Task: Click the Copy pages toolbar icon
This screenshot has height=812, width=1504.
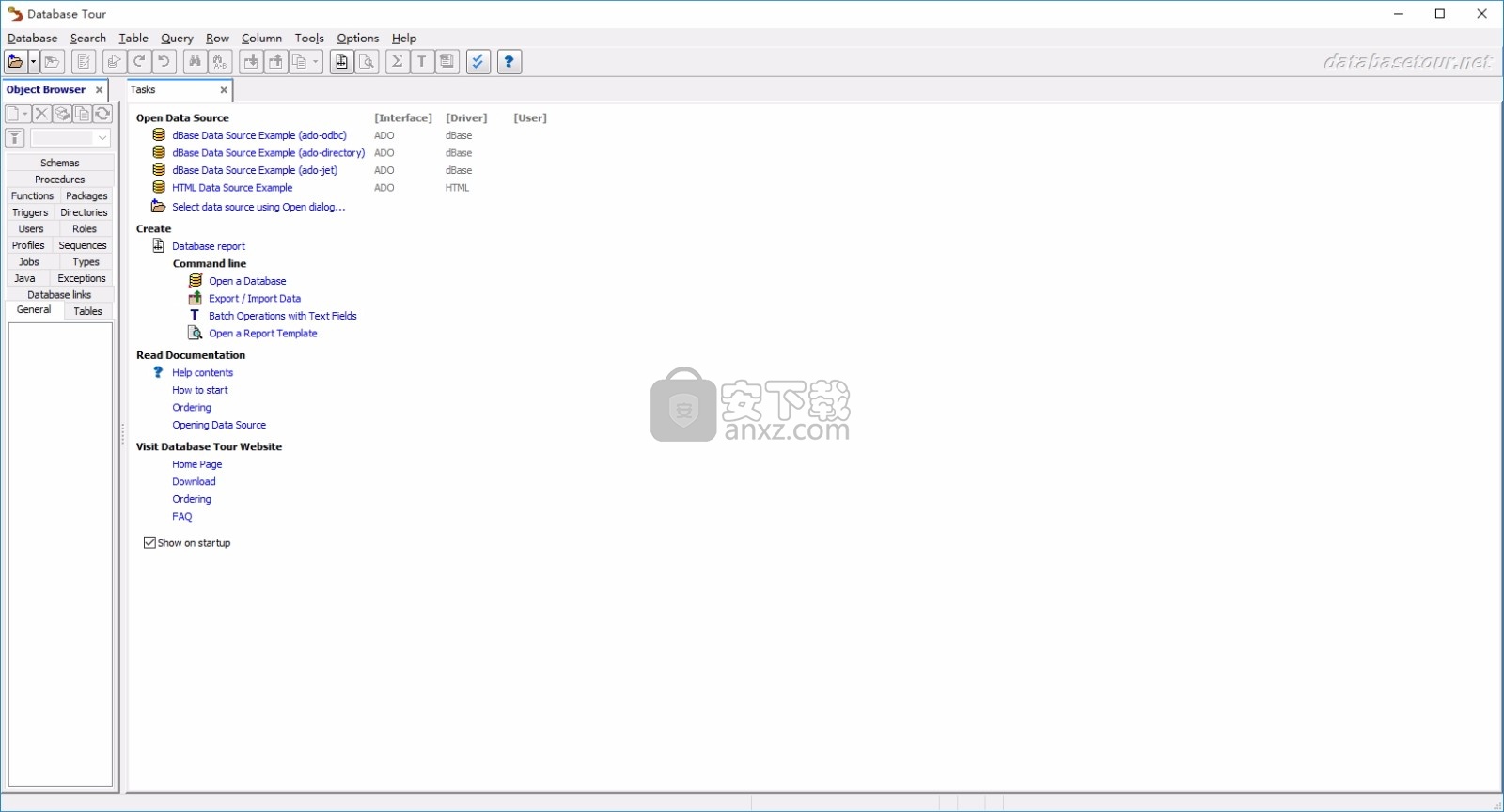Action: pyautogui.click(x=300, y=62)
